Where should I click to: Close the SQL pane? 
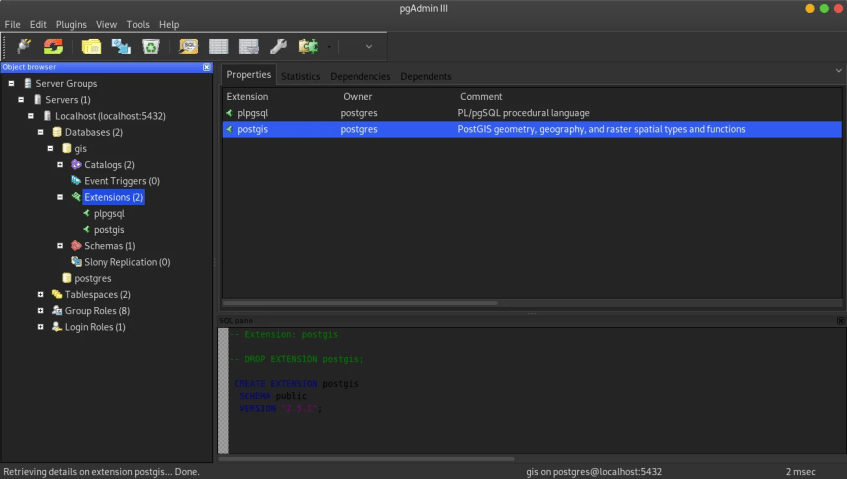point(840,321)
